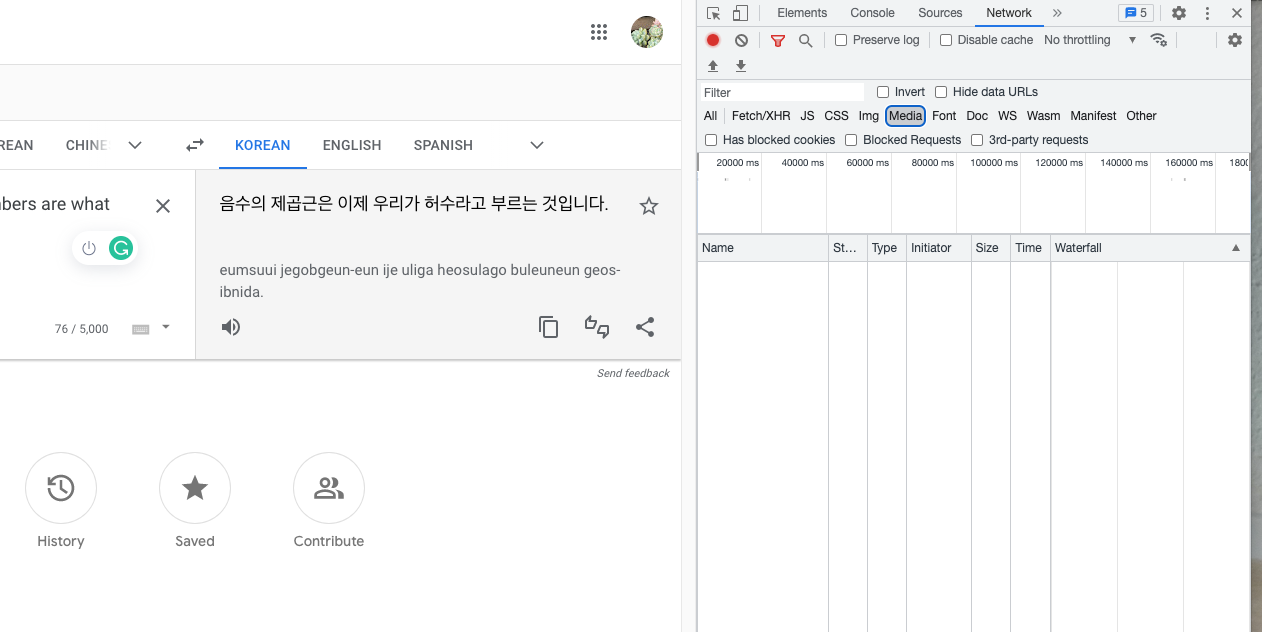Click the red record network log button
Screen dimensions: 1262x632
tap(713, 40)
